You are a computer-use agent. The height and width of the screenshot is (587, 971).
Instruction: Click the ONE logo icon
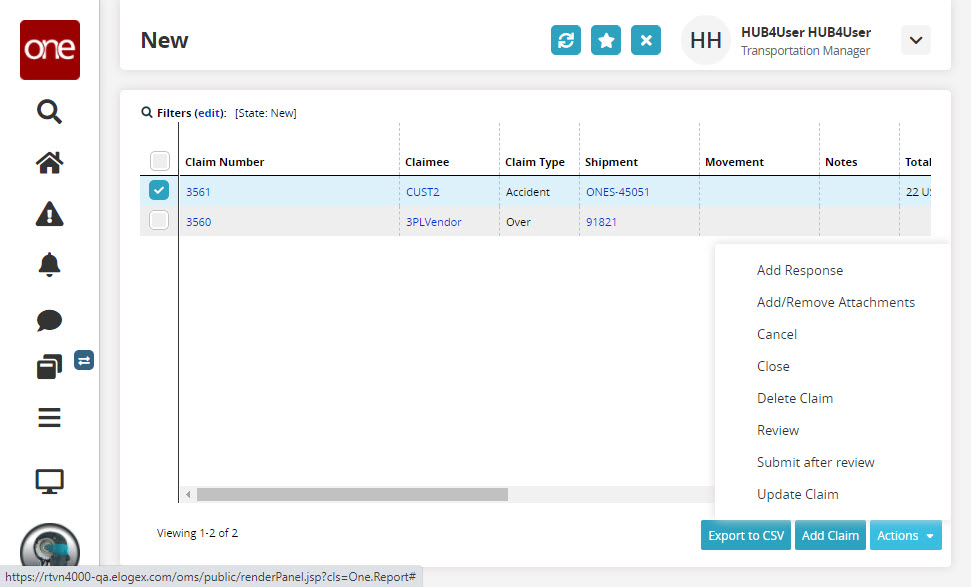pyautogui.click(x=49, y=50)
